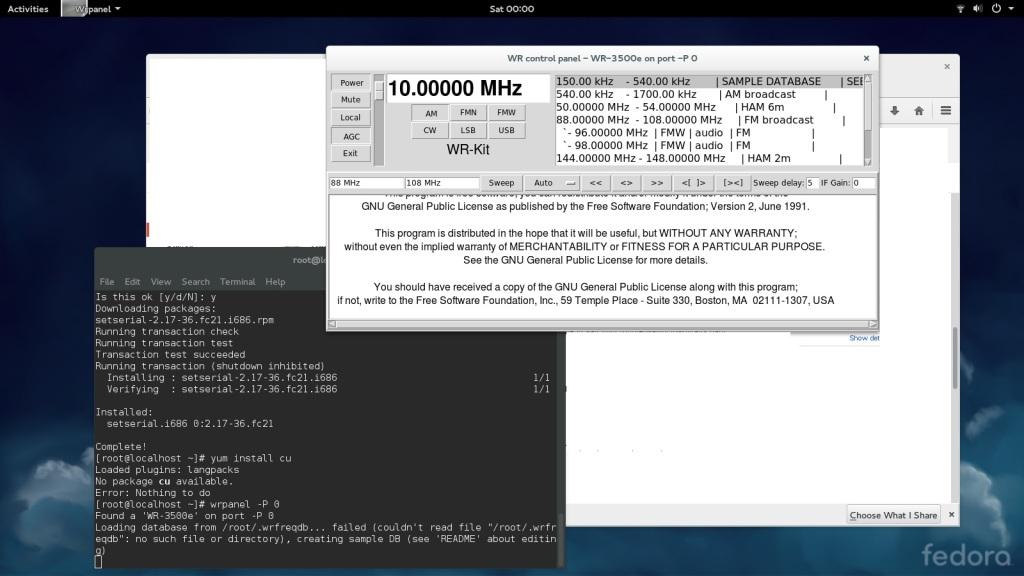Click the <[ ]> widen range button

click(694, 183)
